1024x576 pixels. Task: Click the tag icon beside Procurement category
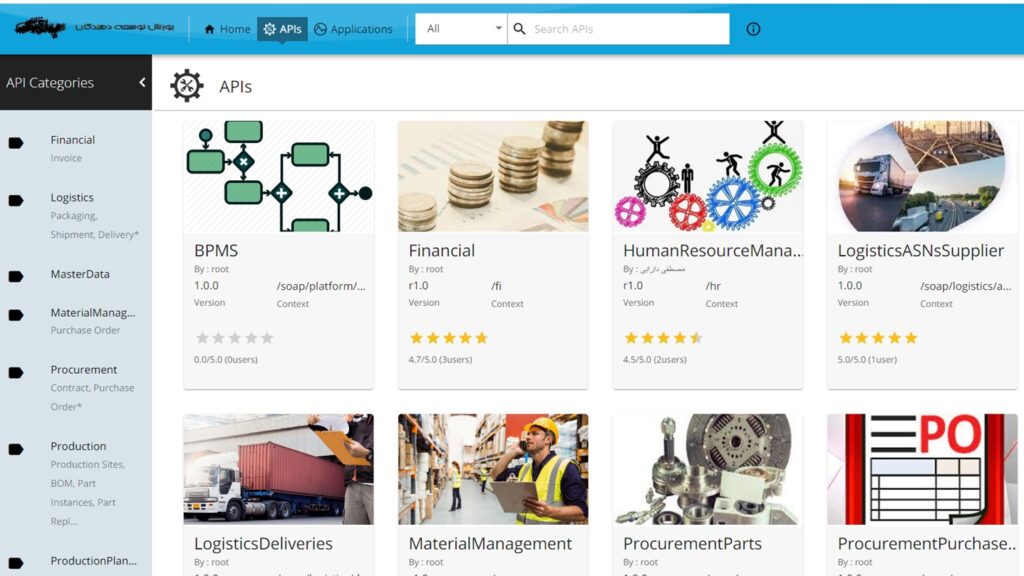pos(16,373)
